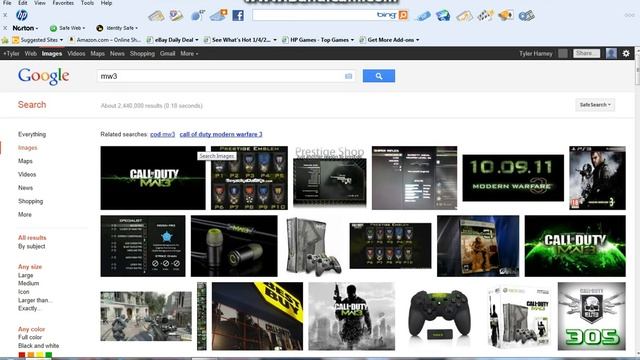Open the 305 emblem image

click(591, 316)
